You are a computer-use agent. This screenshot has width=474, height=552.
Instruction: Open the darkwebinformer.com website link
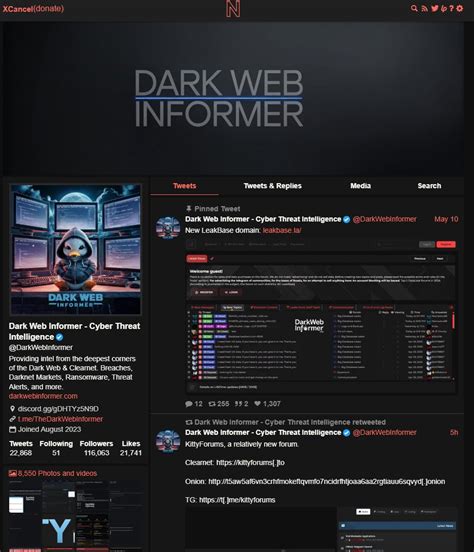tap(43, 396)
